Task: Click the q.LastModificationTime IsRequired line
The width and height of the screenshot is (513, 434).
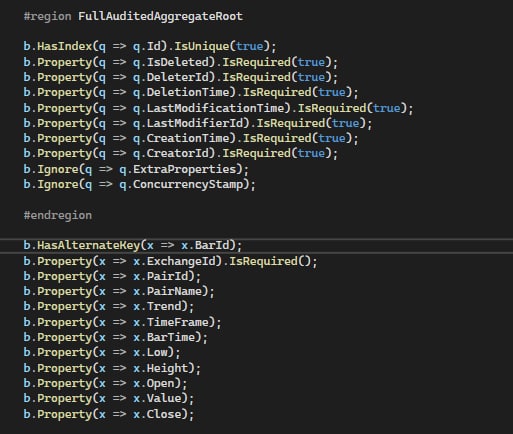Action: pyautogui.click(x=218, y=108)
